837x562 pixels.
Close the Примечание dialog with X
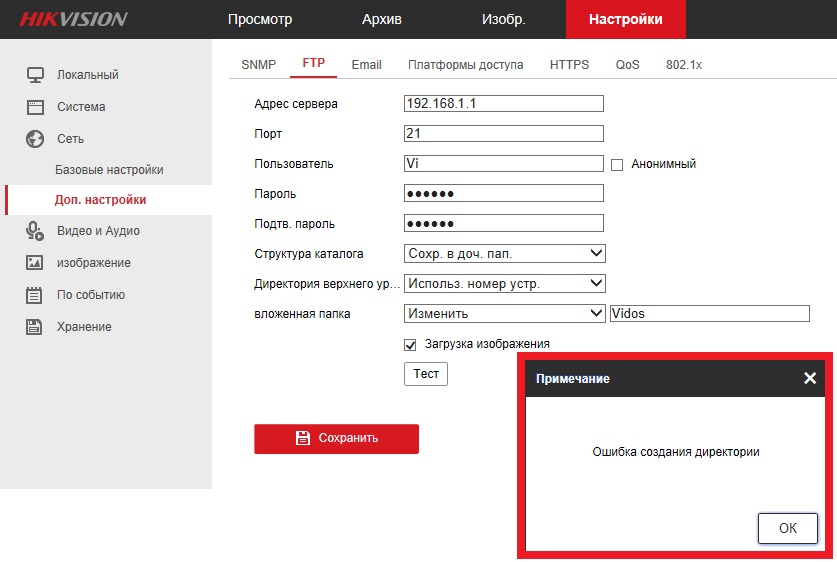click(x=809, y=378)
